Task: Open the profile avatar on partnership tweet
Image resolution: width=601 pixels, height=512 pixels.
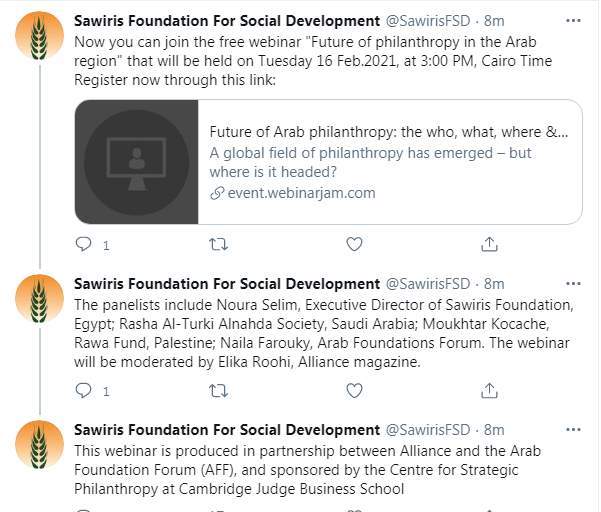Action: [40, 447]
